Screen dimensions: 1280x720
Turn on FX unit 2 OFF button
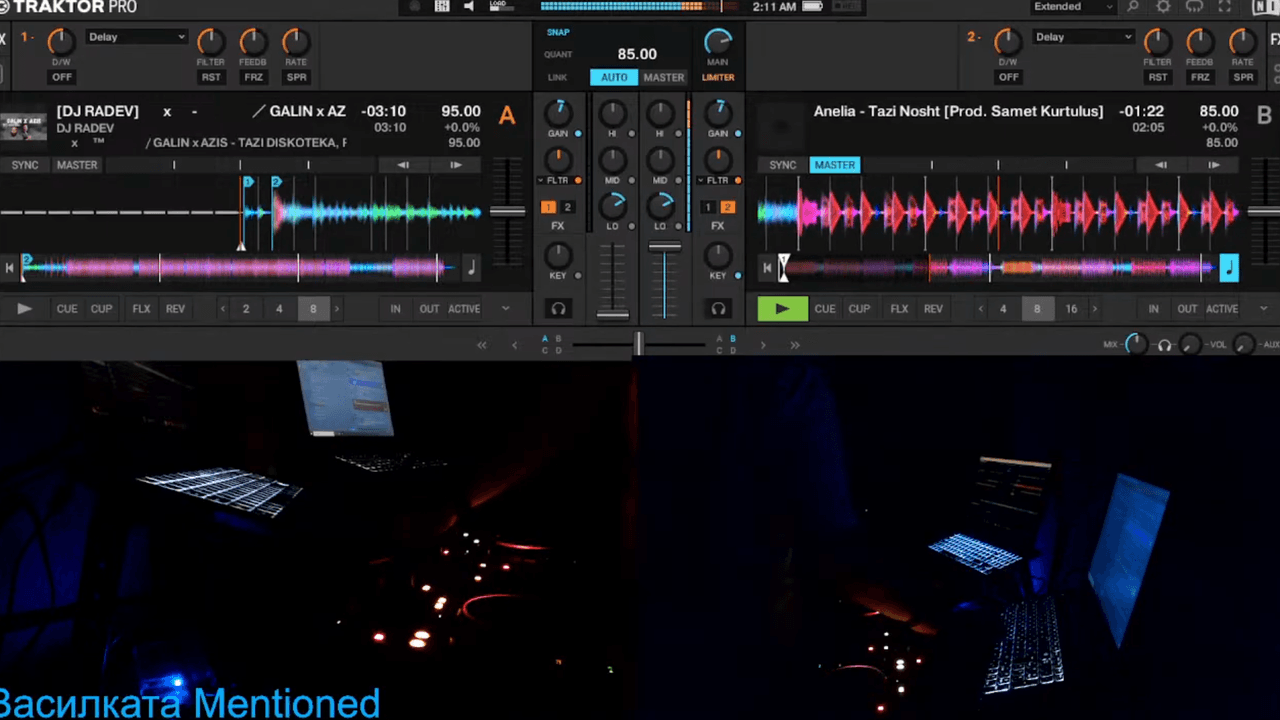point(1008,77)
